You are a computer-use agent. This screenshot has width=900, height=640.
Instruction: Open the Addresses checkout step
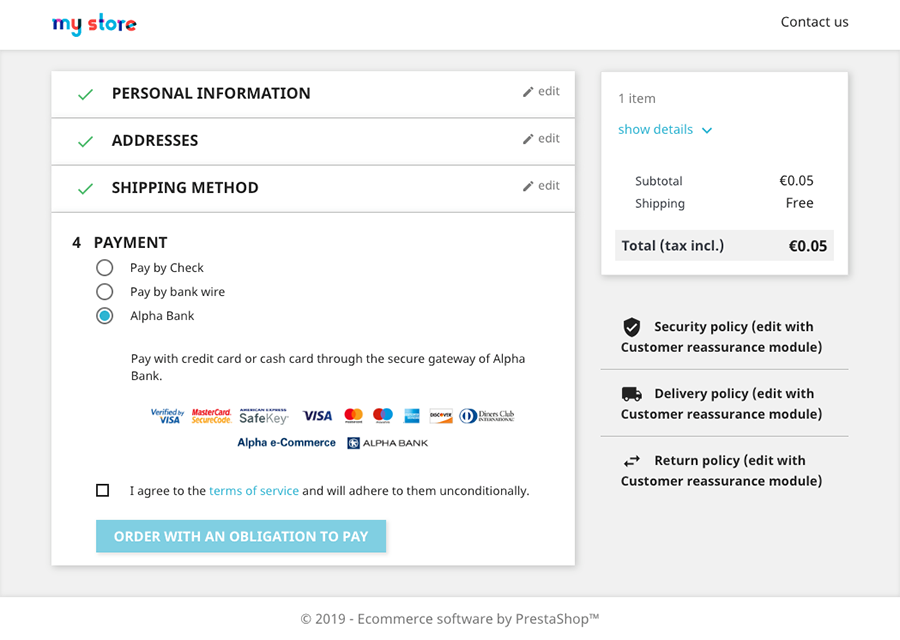point(155,141)
